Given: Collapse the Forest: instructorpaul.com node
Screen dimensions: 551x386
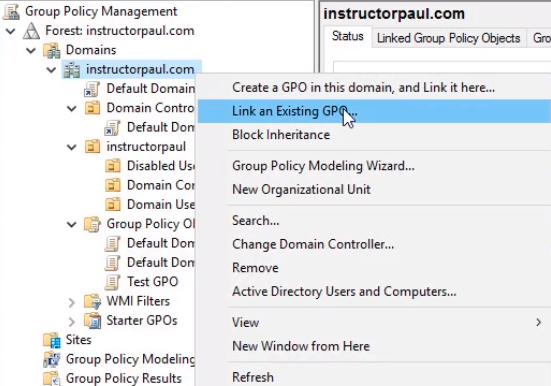Looking at the screenshot, I should click(11, 31).
